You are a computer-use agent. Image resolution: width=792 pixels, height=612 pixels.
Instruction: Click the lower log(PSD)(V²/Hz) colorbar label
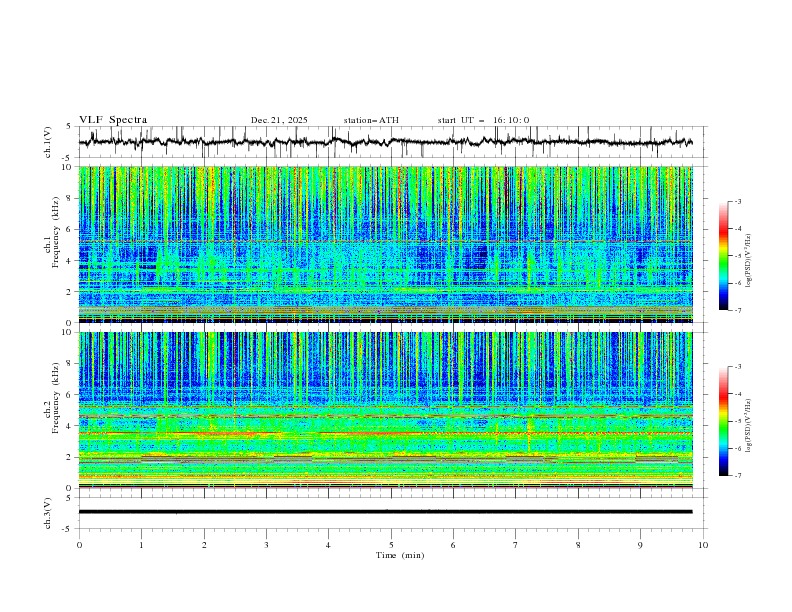point(748,425)
